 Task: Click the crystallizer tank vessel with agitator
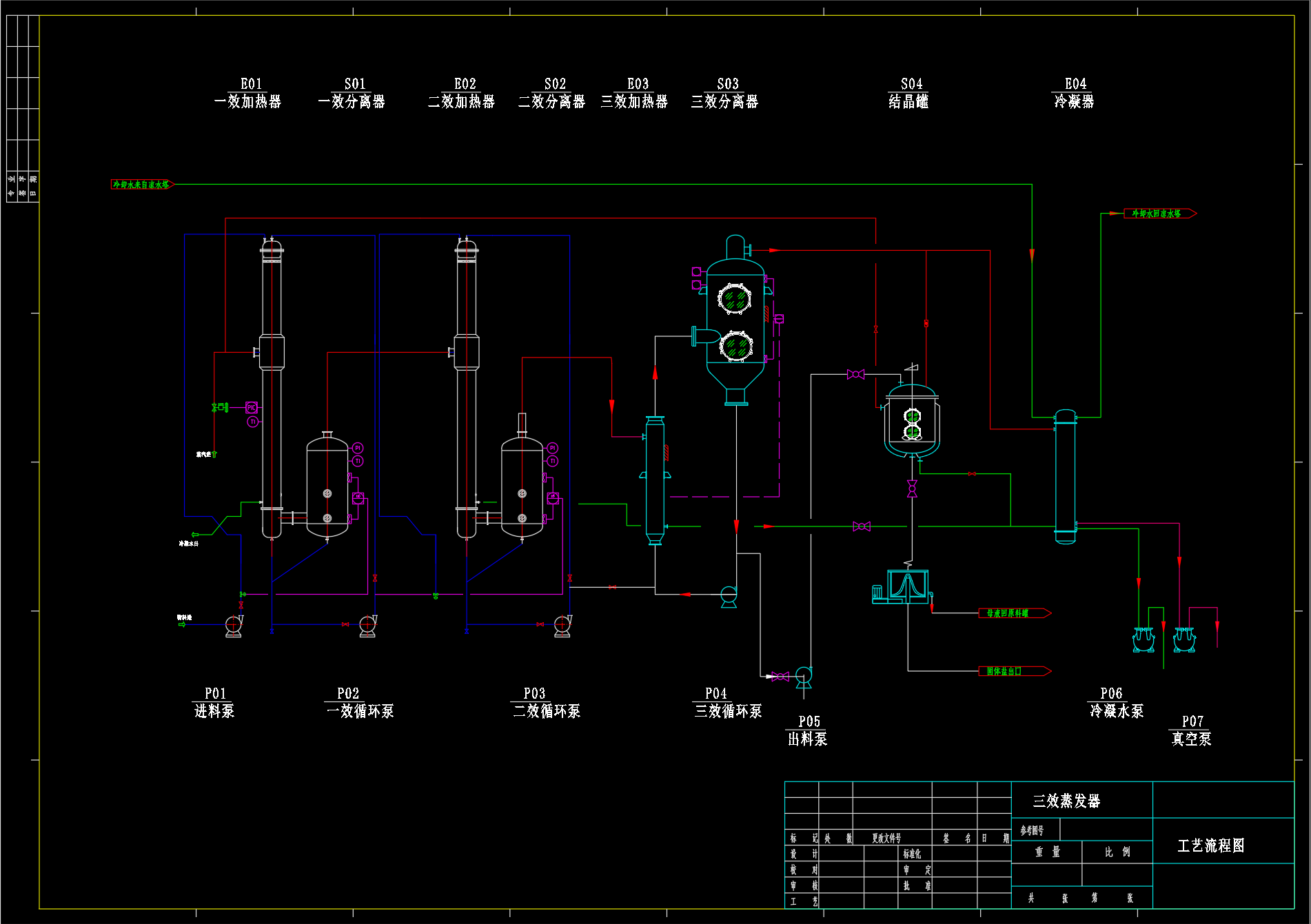[x=912, y=422]
